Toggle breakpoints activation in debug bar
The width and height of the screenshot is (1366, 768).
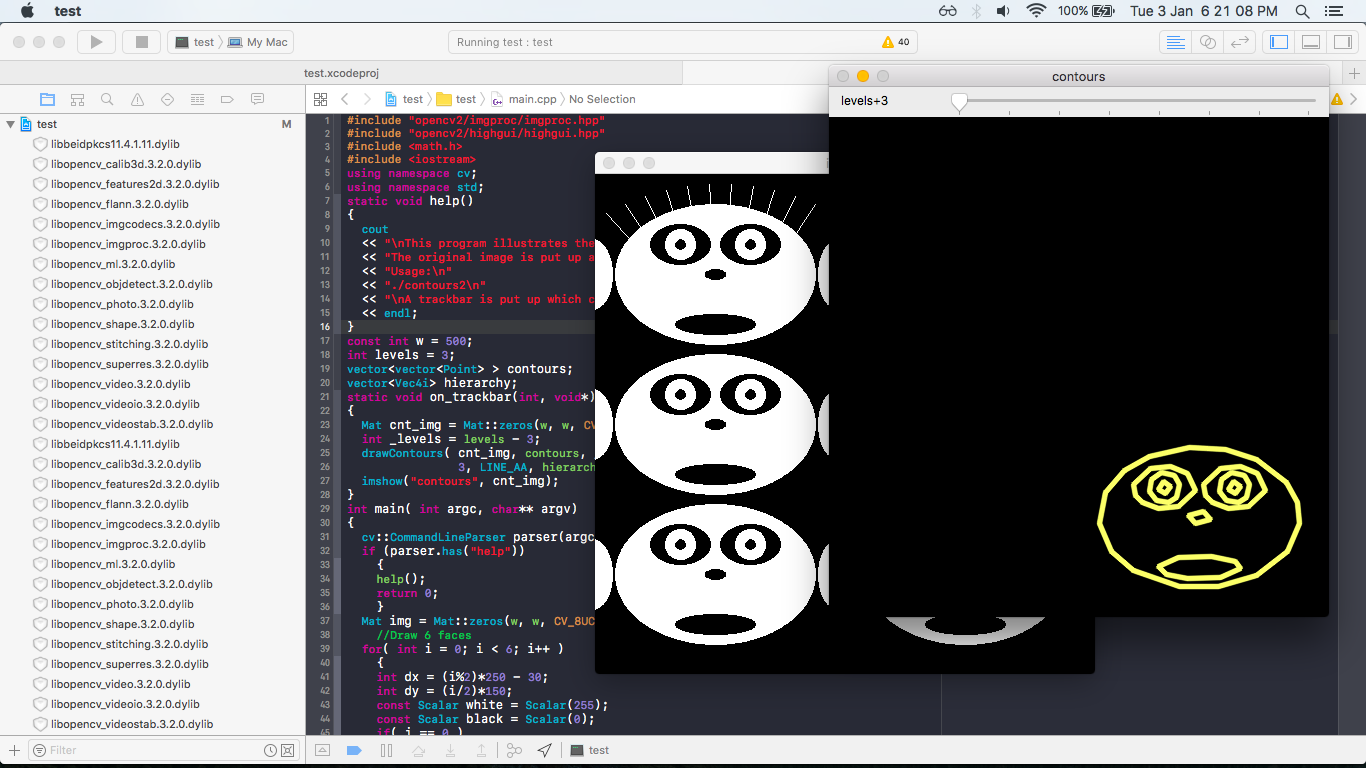pos(354,750)
